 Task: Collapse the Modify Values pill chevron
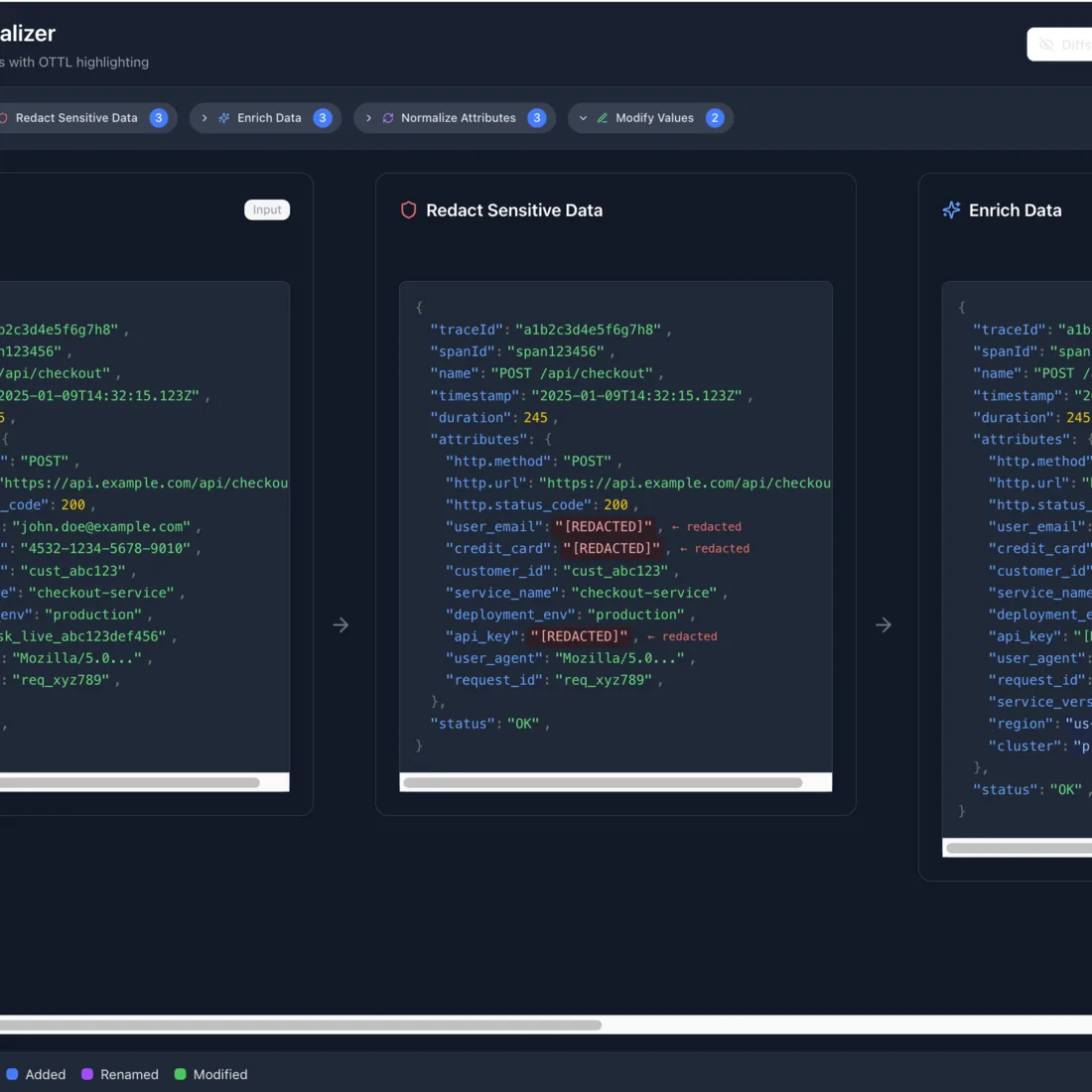pyautogui.click(x=583, y=118)
